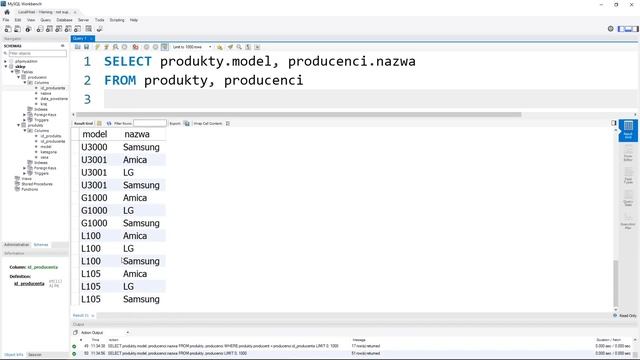Open the File menu

pyautogui.click(x=6, y=20)
